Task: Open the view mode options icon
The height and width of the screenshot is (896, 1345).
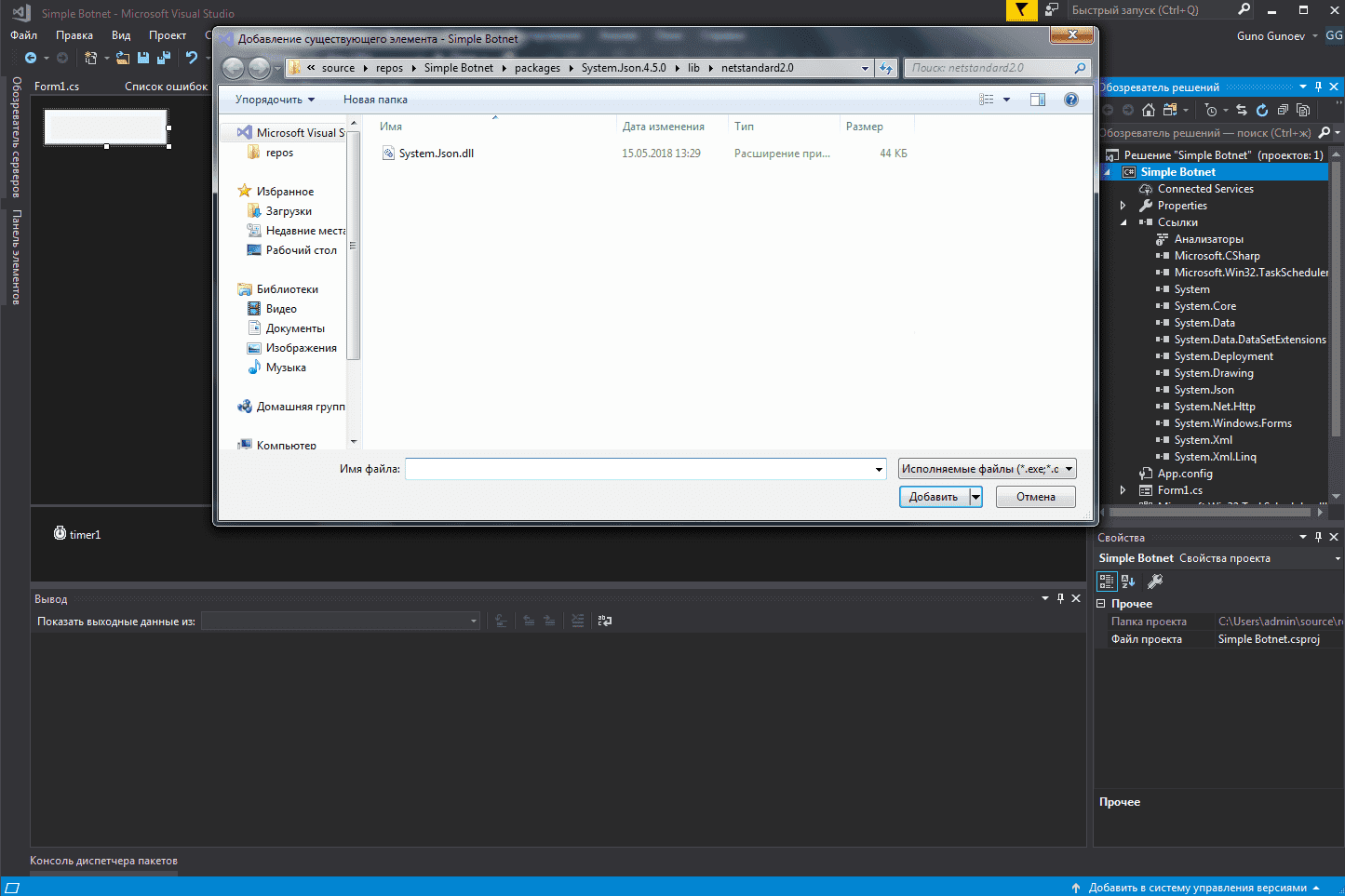Action: pyautogui.click(x=987, y=100)
